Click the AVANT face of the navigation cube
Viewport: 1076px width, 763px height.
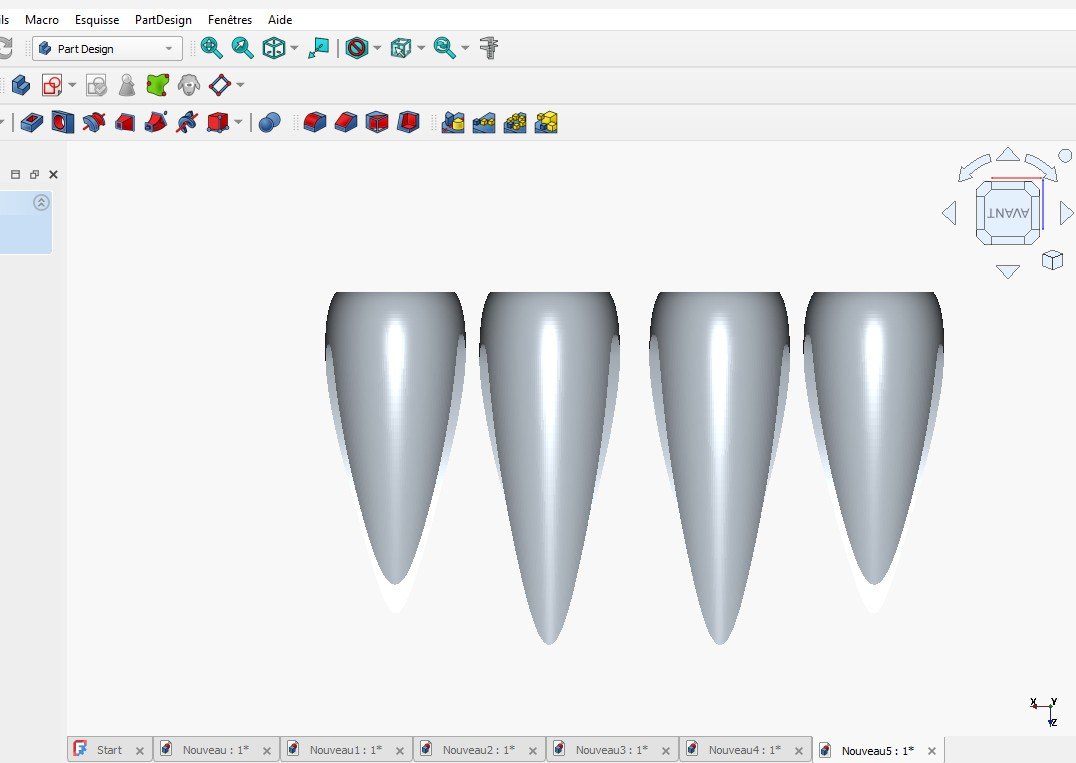click(x=1007, y=213)
